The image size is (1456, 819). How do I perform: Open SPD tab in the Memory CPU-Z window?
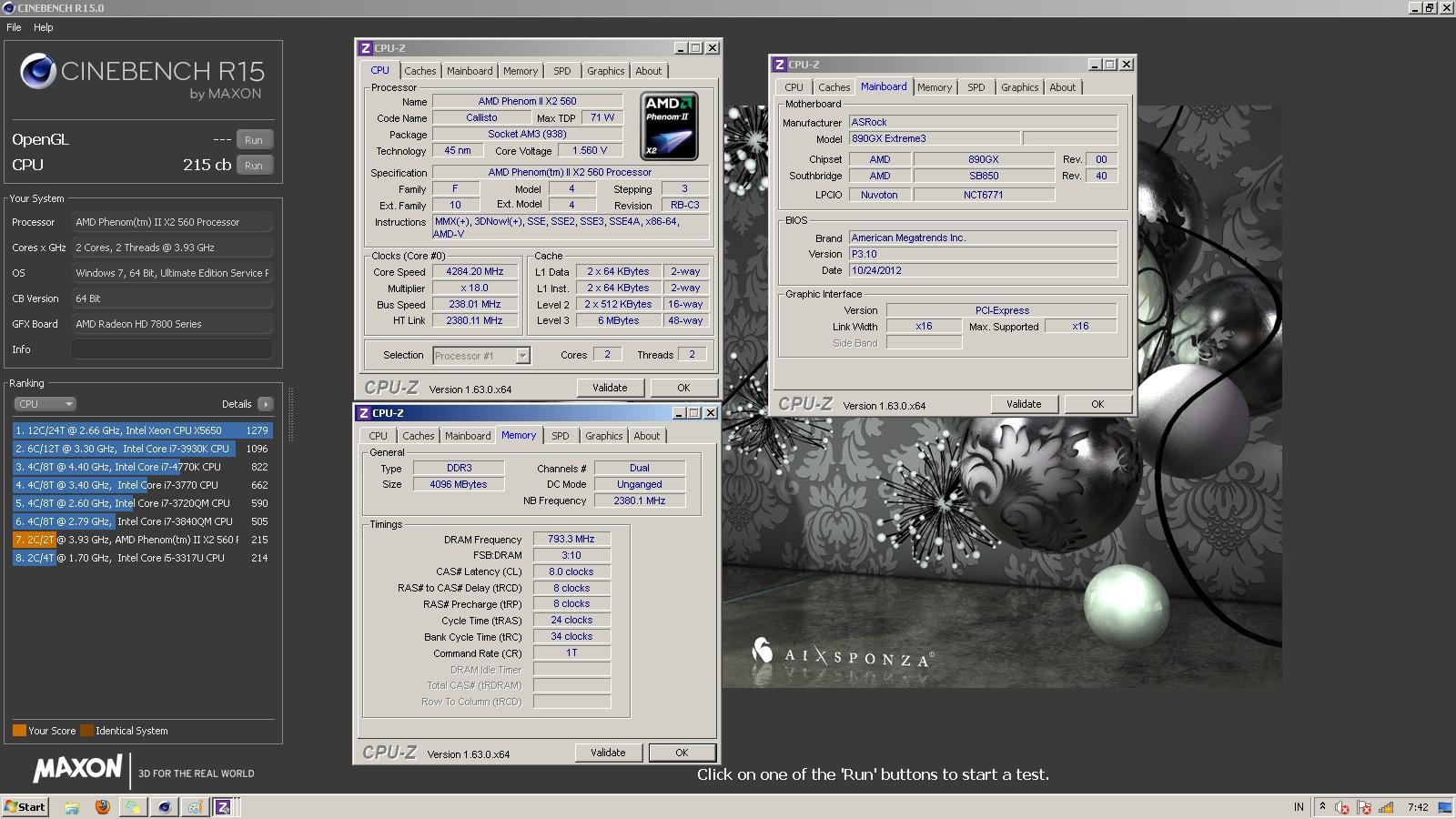point(561,436)
